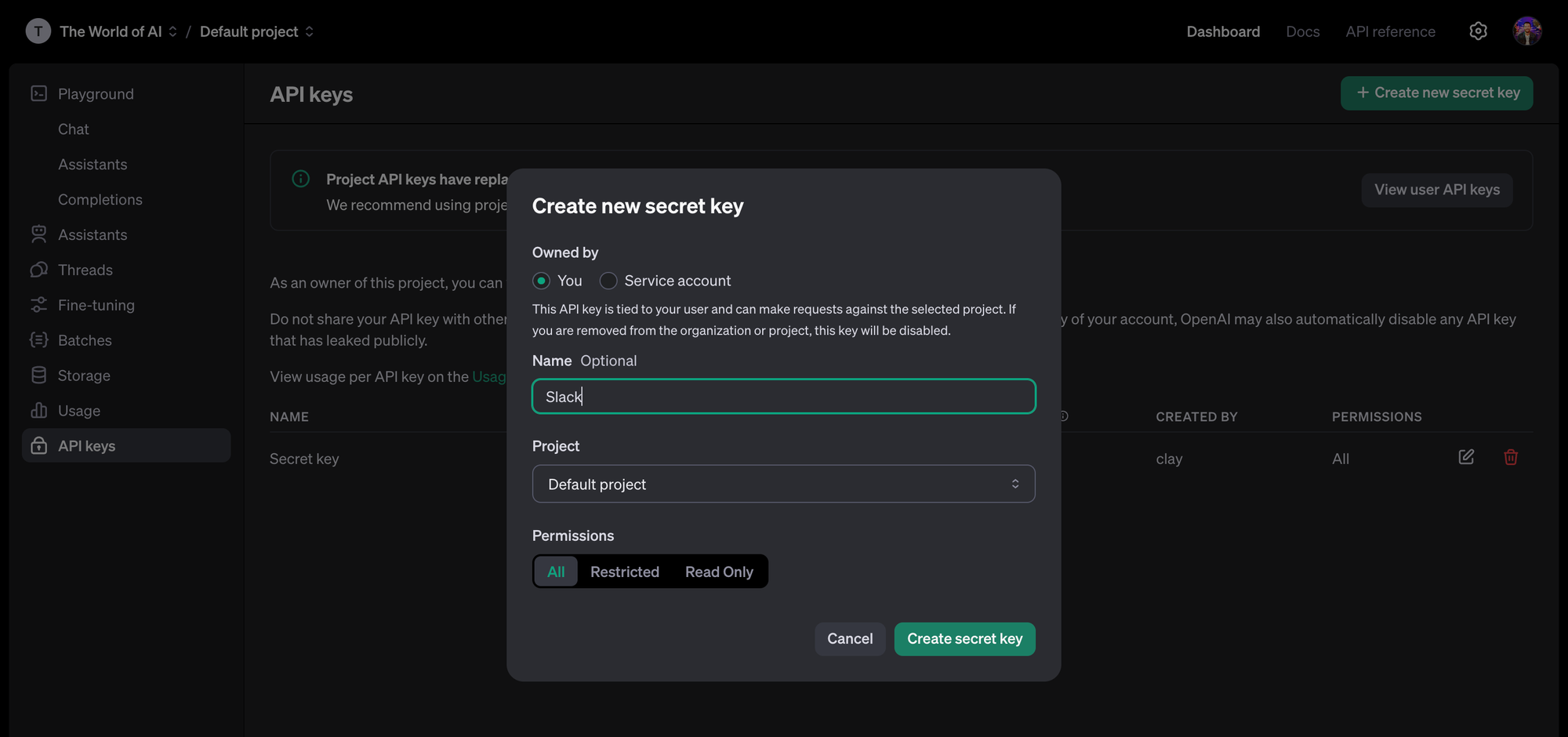Open the user profile avatar
Screen dimensions: 1568x737
coord(1526,31)
